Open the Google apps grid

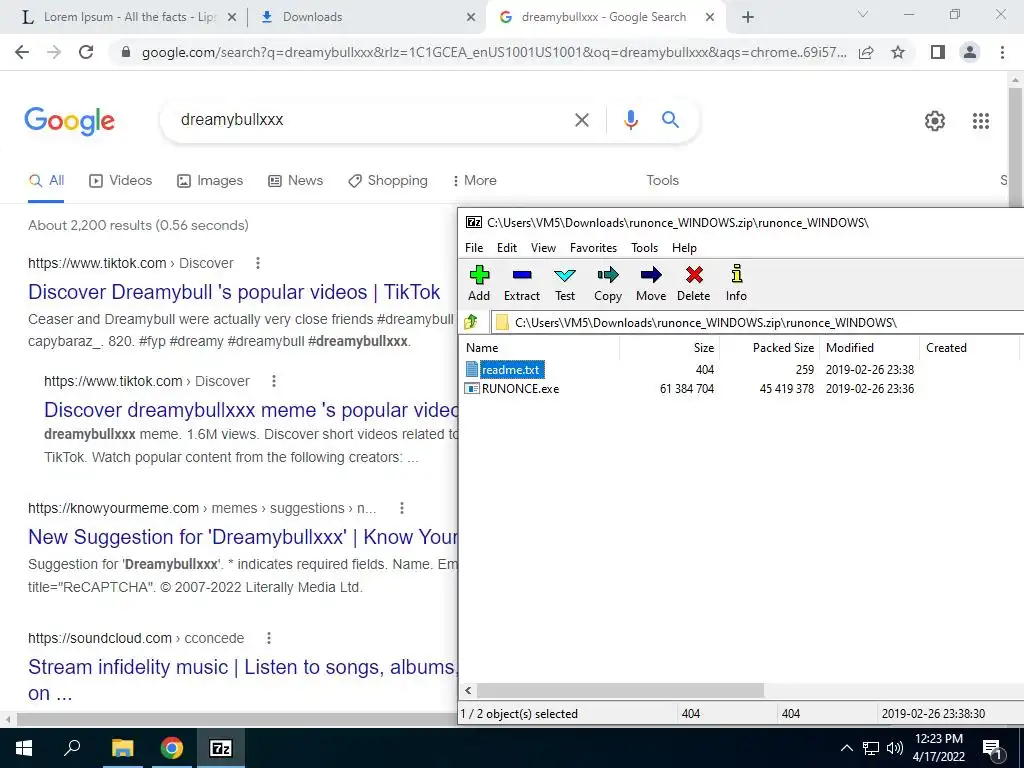(x=981, y=121)
